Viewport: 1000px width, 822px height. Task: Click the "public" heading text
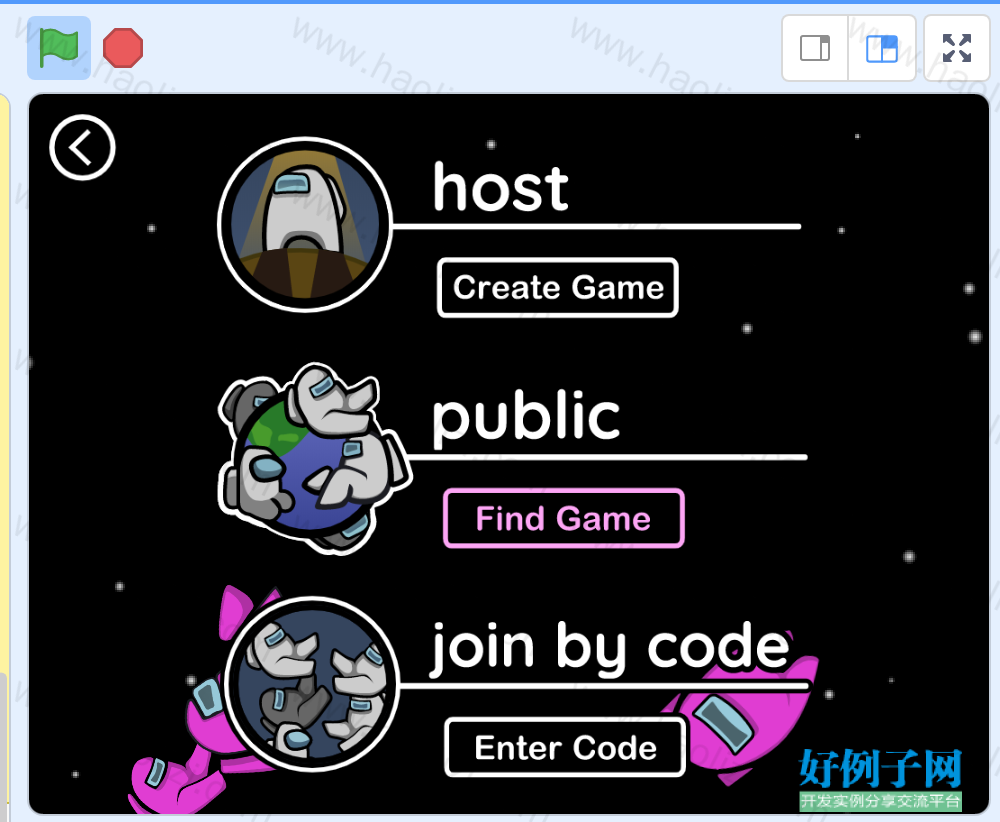526,418
